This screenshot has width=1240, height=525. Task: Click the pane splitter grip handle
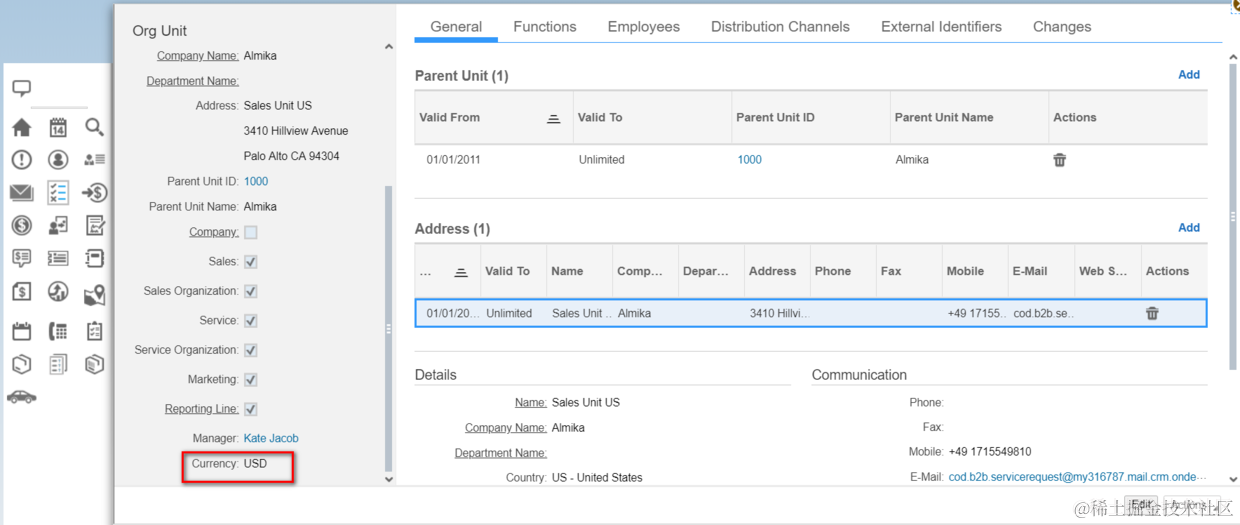pyautogui.click(x=388, y=329)
